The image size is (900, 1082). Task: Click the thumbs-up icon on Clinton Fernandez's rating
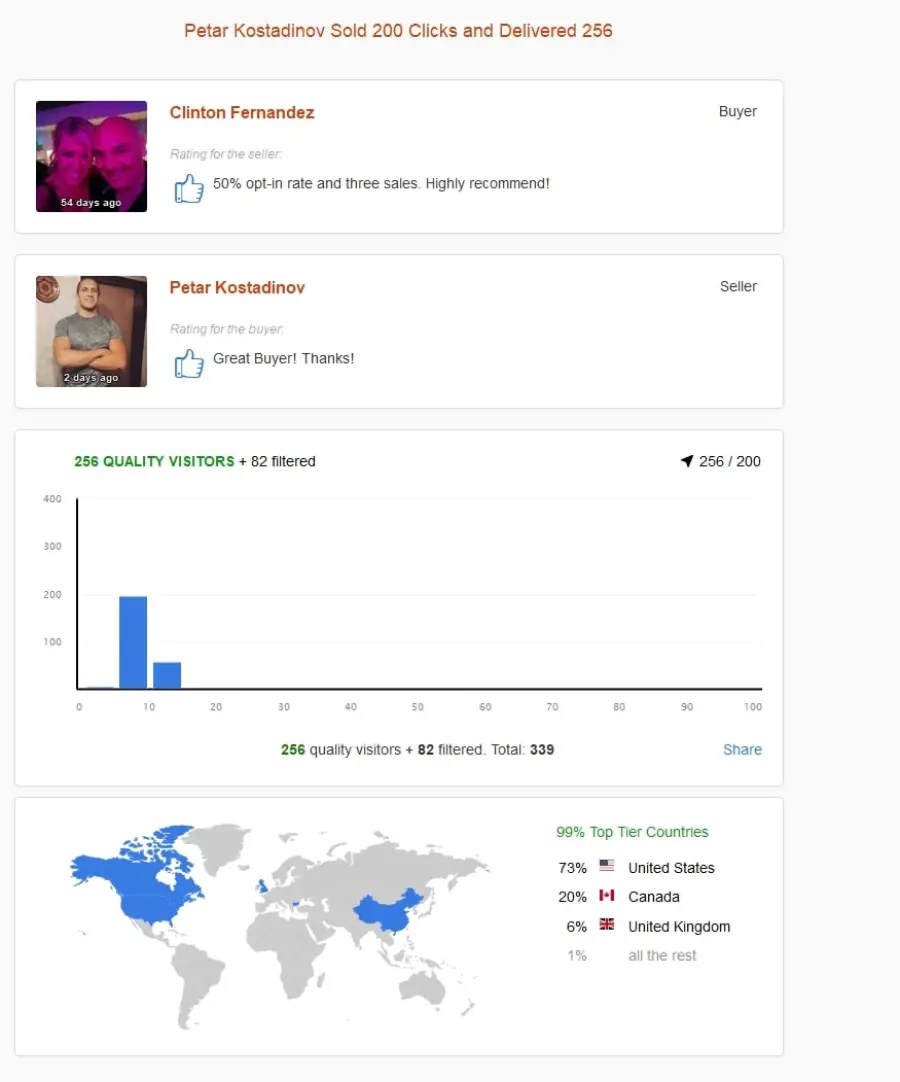coord(188,188)
